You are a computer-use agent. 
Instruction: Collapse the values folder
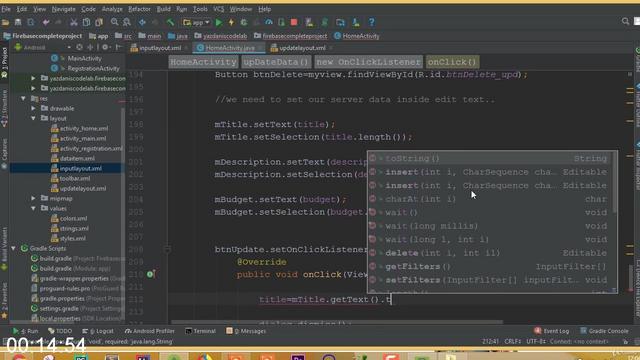click(x=33, y=209)
